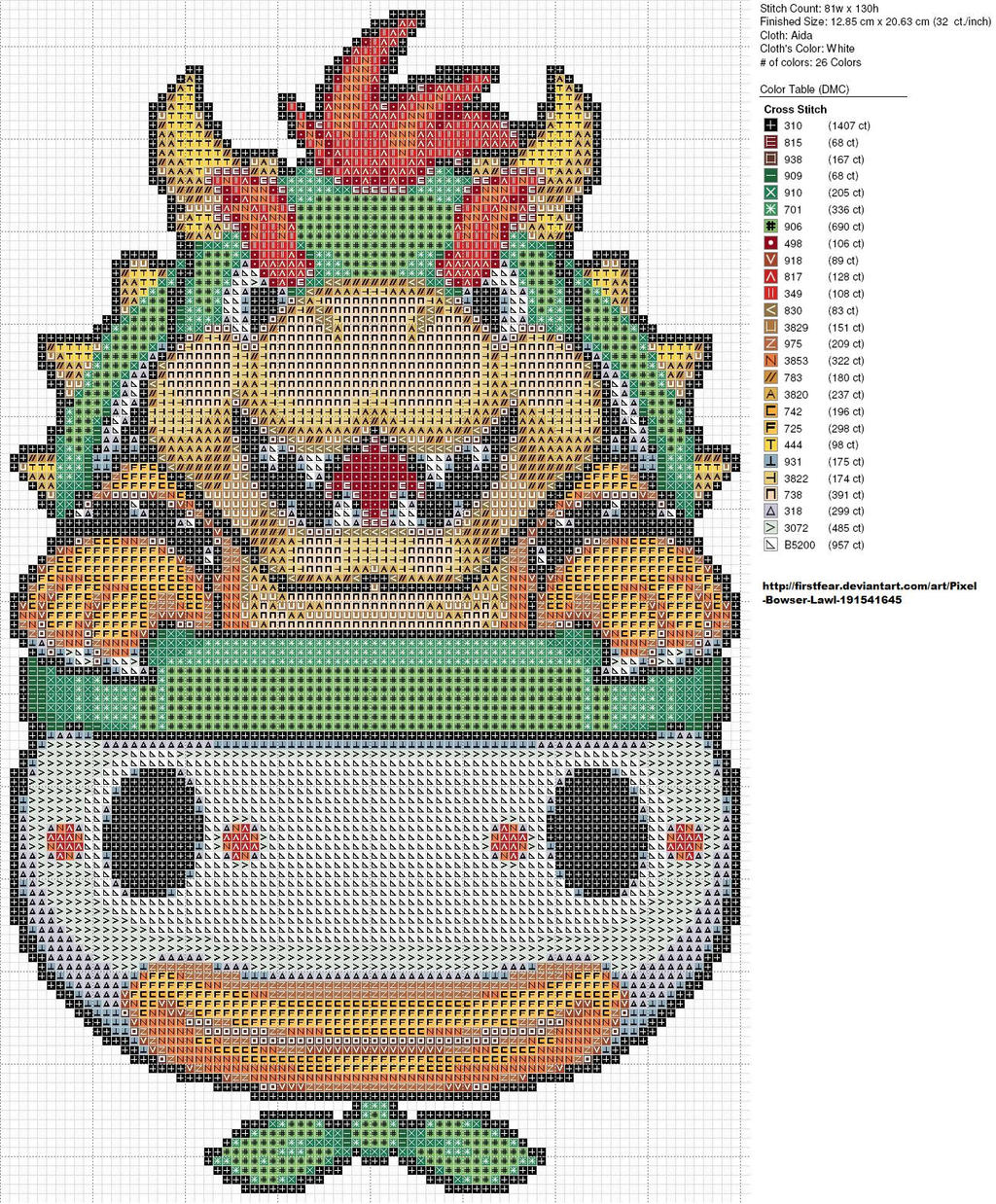Image resolution: width=996 pixels, height=1204 pixels.
Task: Choose the 318 triangle-symbol gray swatch
Action: [770, 512]
